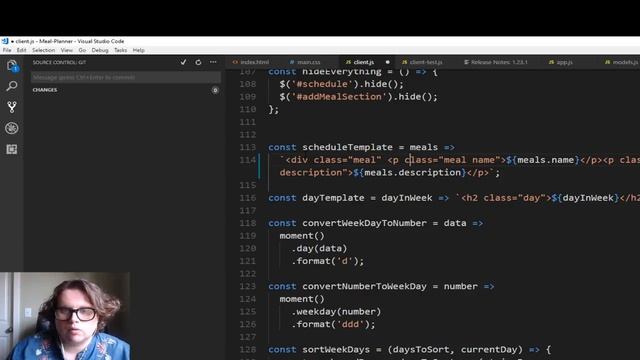The height and width of the screenshot is (360, 640).
Task: Click line number 116 in gutter
Action: point(248,198)
